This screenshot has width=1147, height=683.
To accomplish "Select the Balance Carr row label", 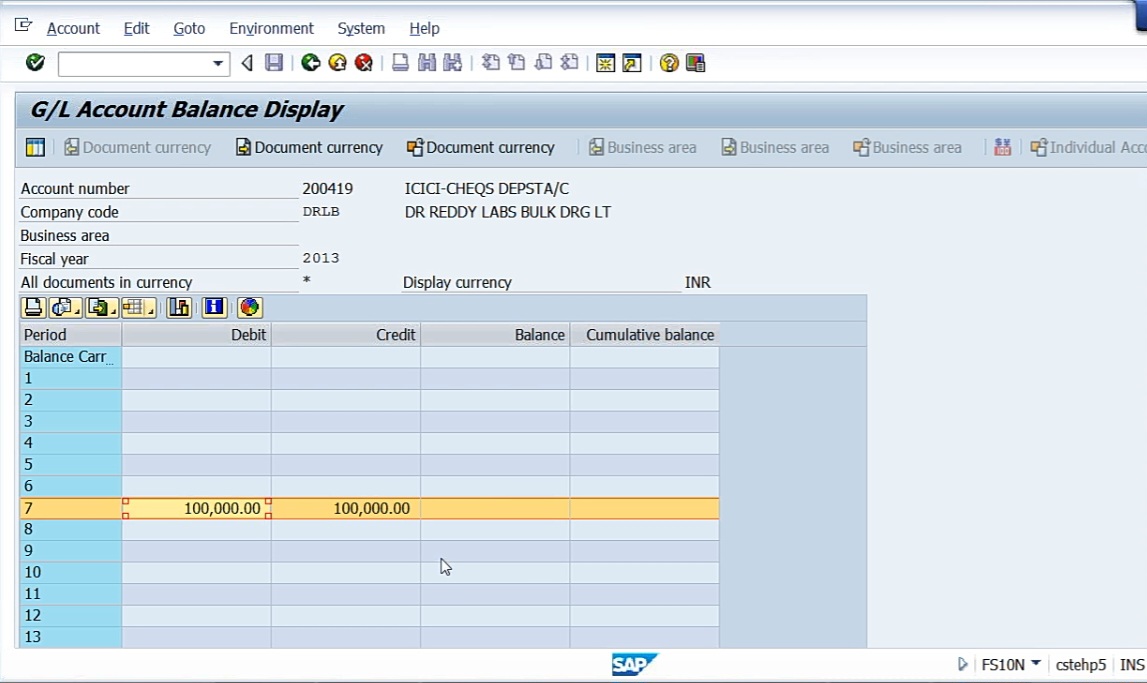I will [x=71, y=357].
